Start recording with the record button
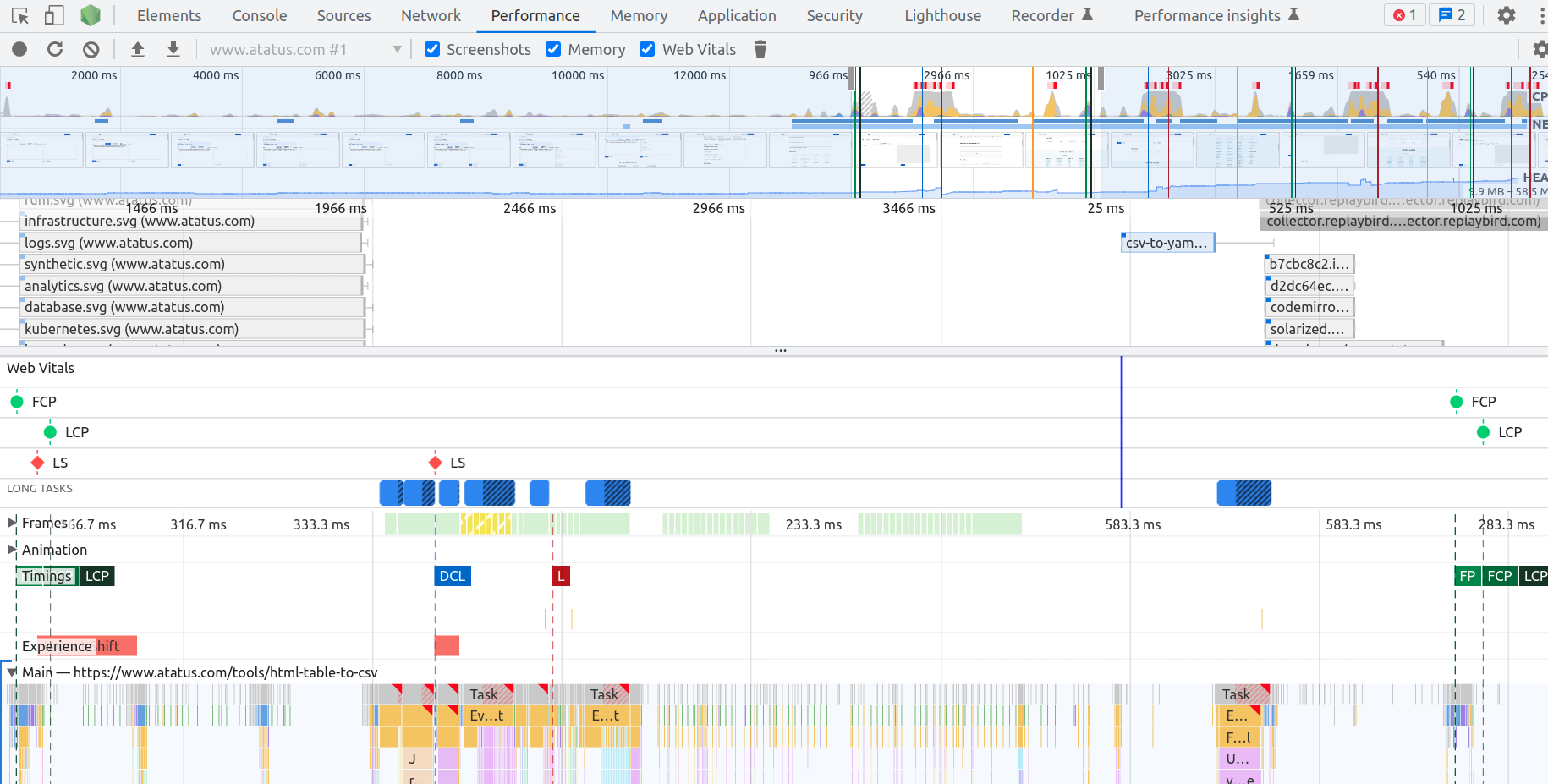This screenshot has height=784, width=1548. click(19, 49)
